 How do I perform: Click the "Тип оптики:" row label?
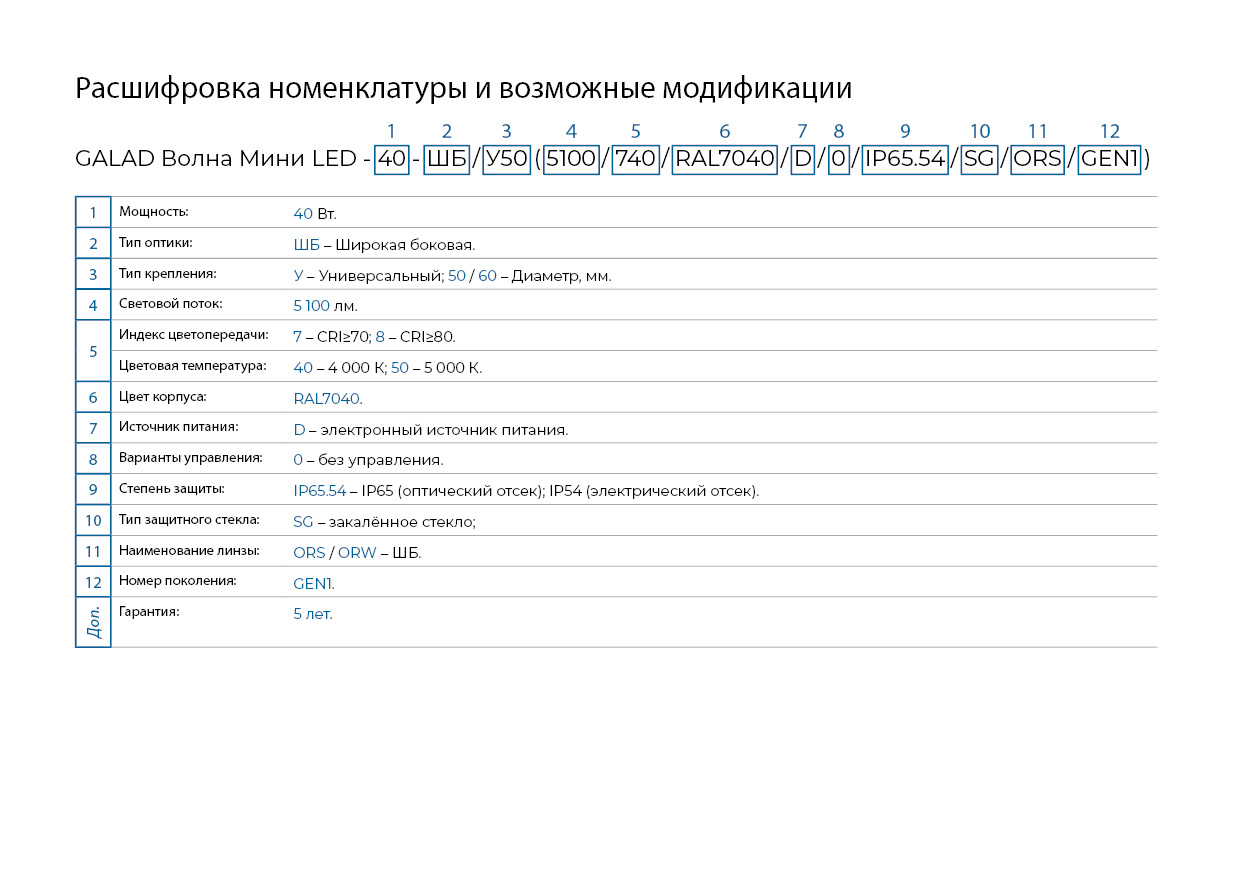tap(156, 243)
